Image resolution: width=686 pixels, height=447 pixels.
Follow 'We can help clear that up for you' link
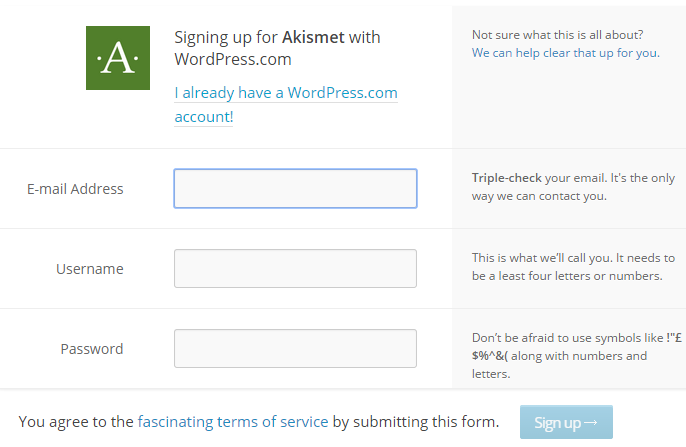(565, 53)
